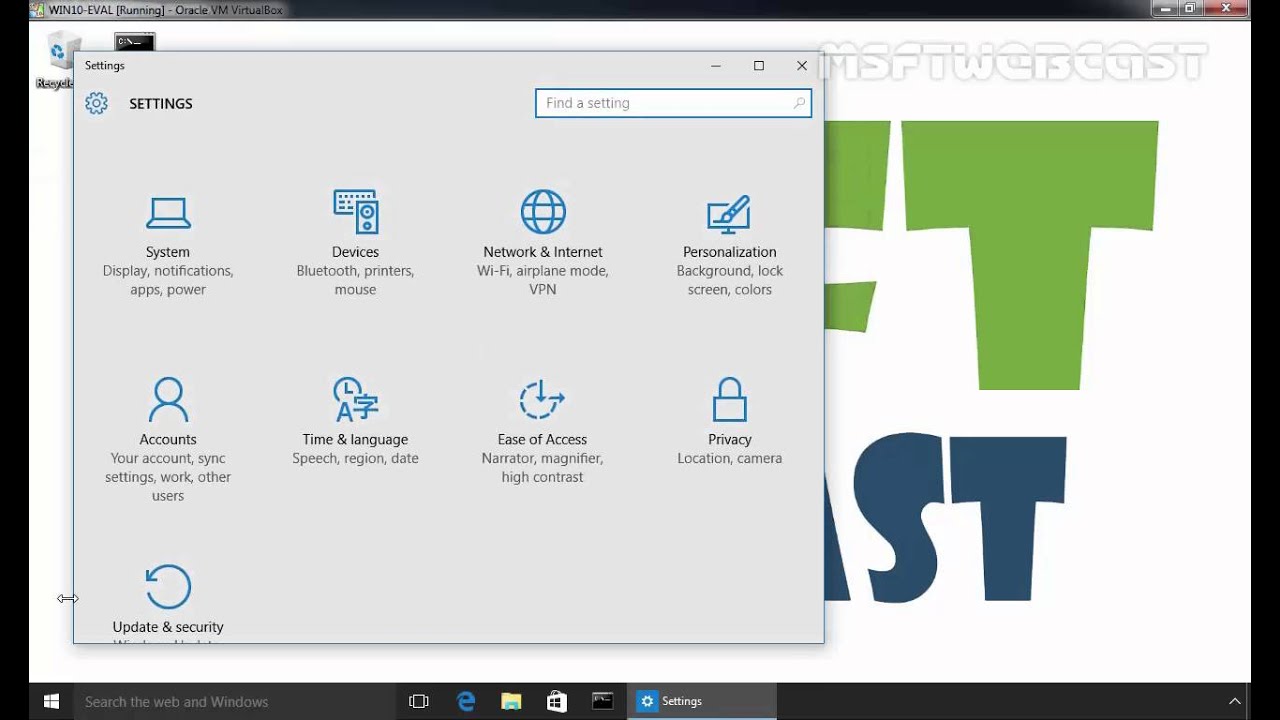
Task: Click the SETTINGS header title
Action: (x=161, y=103)
